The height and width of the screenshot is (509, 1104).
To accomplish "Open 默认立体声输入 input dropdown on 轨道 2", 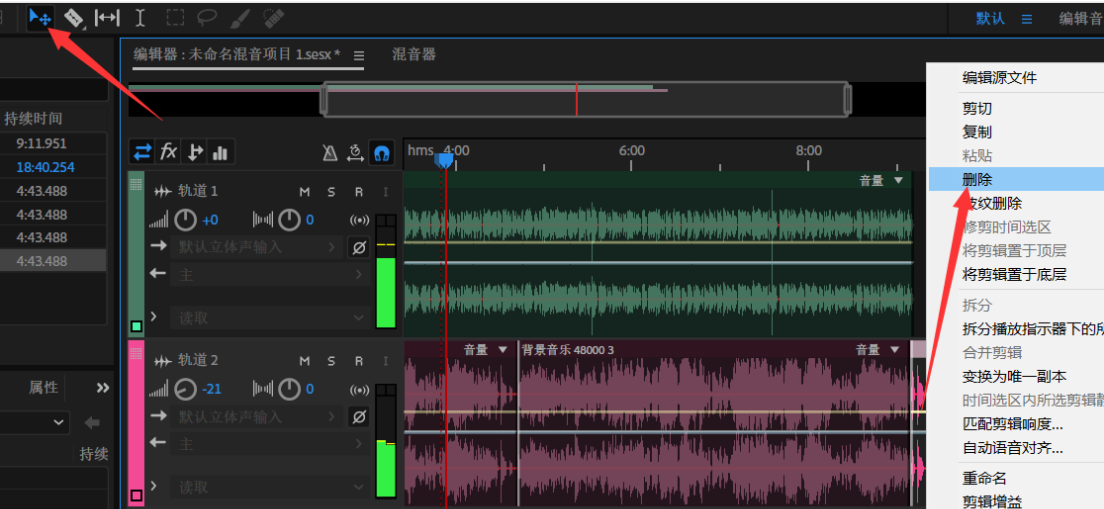I will pos(258,416).
